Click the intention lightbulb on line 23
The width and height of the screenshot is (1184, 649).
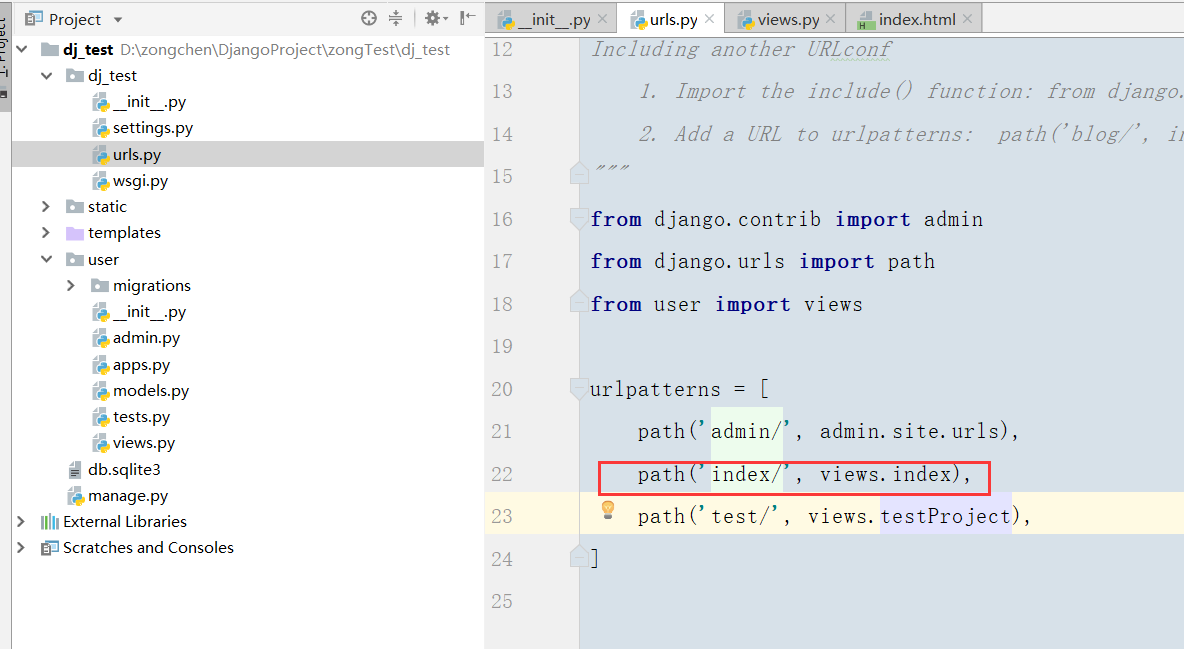608,510
